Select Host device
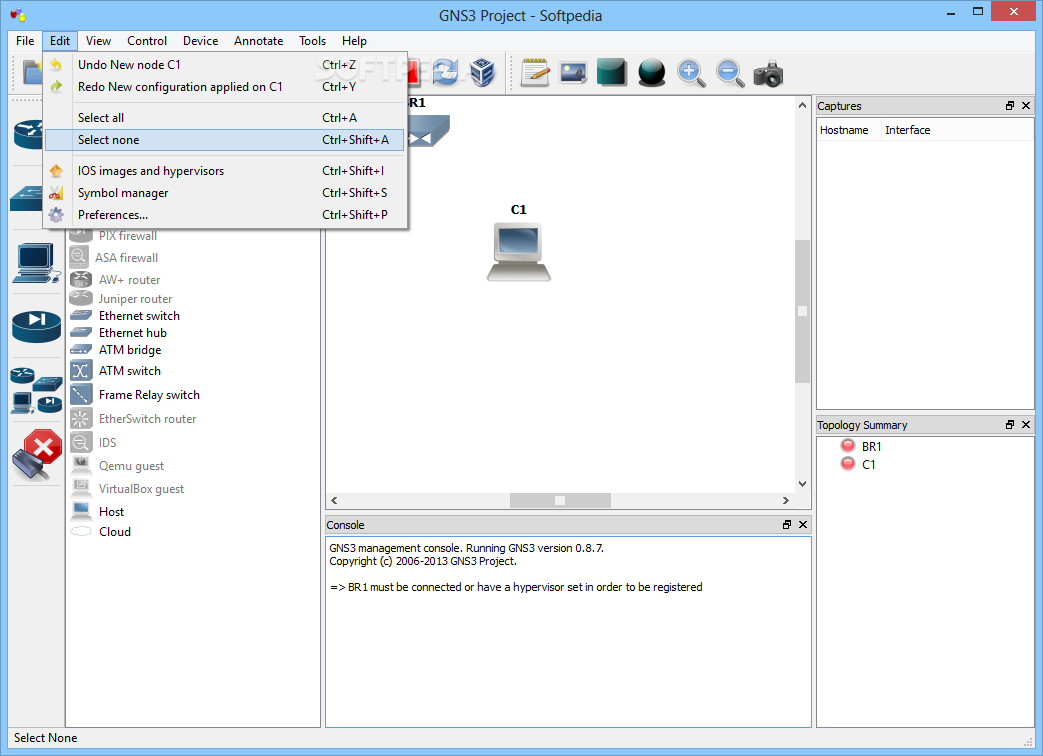The image size is (1043, 756). (111, 511)
